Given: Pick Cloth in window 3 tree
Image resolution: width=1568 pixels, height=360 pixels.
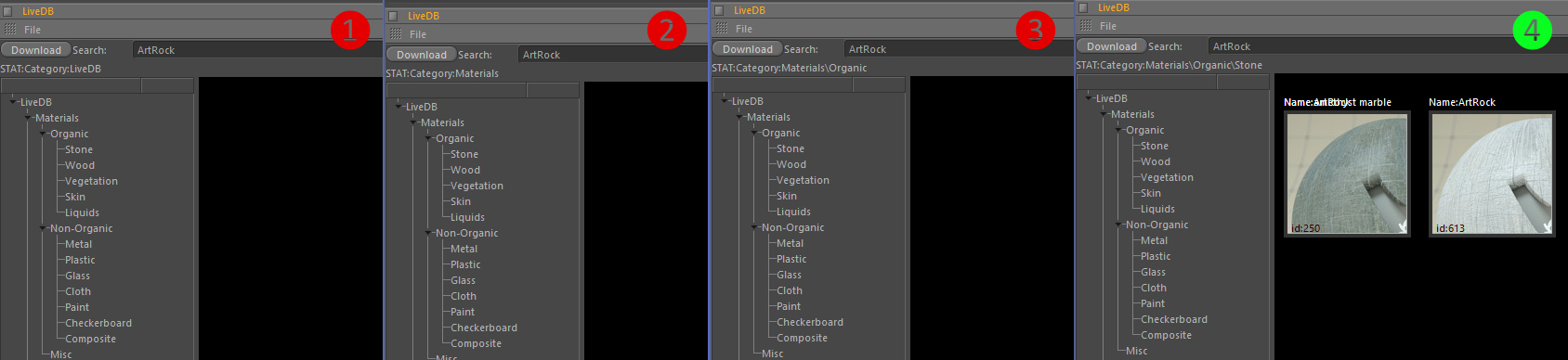Looking at the screenshot, I should 790,290.
